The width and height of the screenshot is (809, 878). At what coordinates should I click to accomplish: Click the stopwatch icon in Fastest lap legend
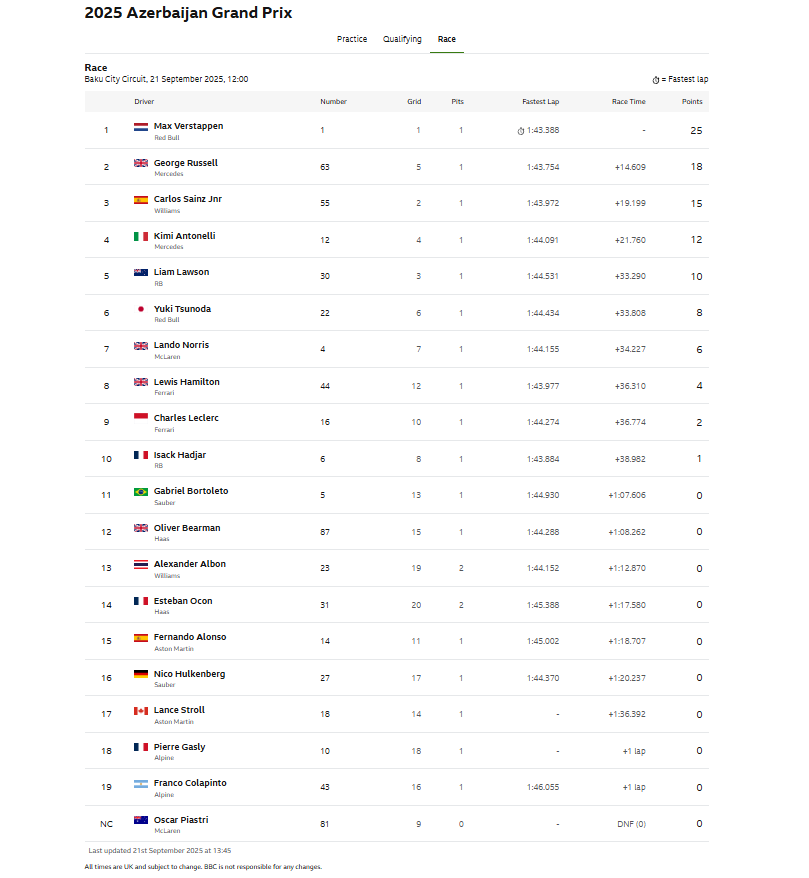(656, 80)
